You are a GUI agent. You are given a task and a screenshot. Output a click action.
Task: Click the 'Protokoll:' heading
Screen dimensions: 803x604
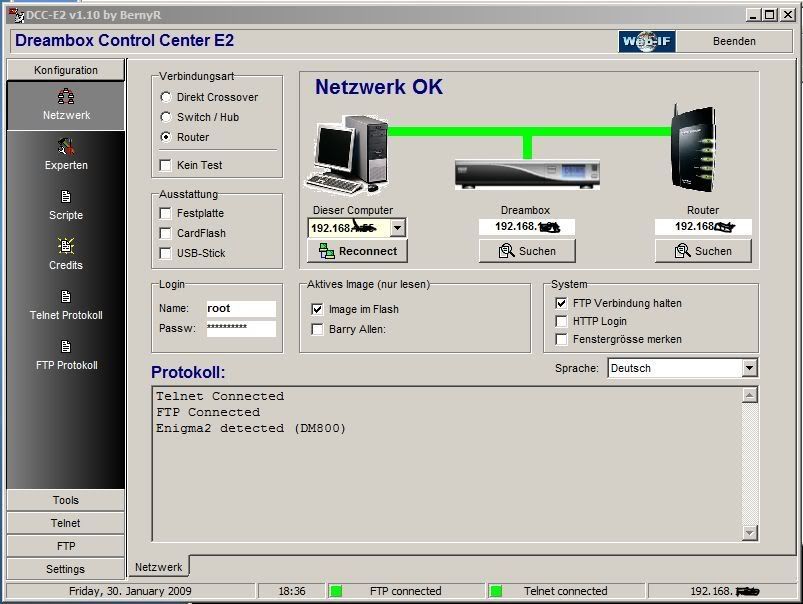tap(188, 372)
